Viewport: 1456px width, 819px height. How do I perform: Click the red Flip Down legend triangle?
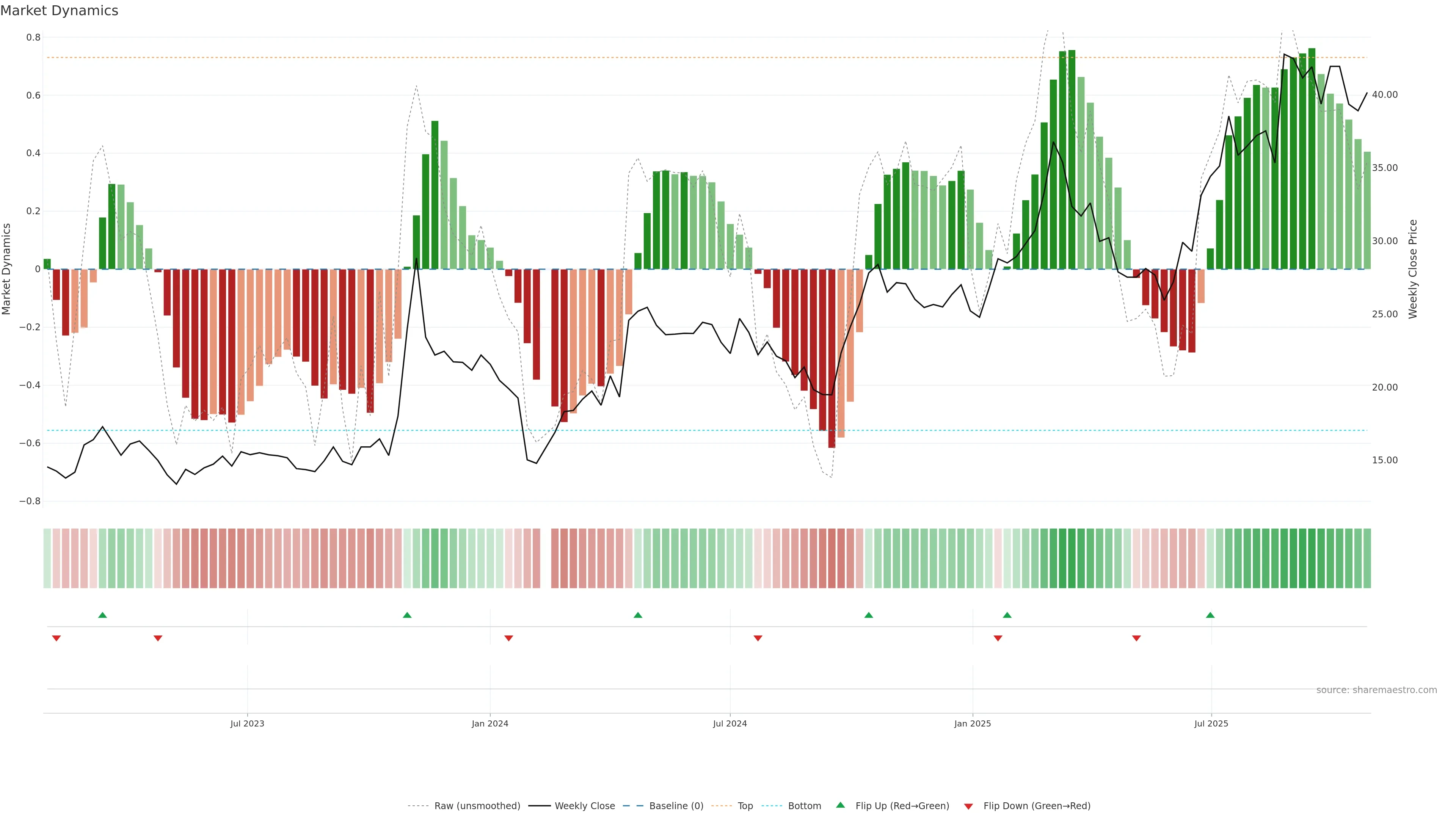[968, 806]
